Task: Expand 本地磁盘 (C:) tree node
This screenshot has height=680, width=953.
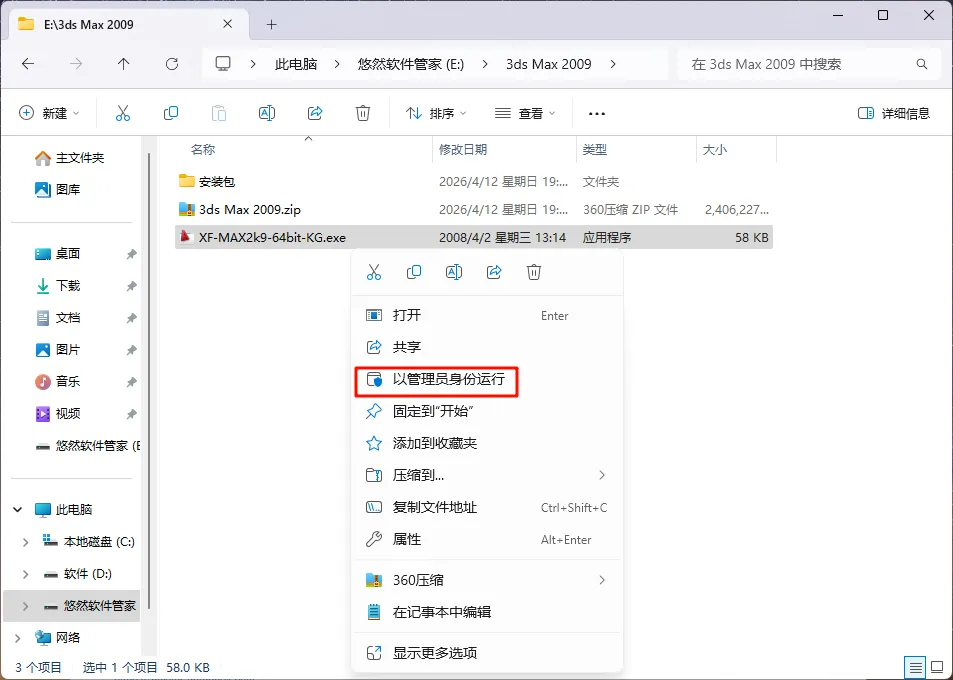Action: click(x=25, y=541)
